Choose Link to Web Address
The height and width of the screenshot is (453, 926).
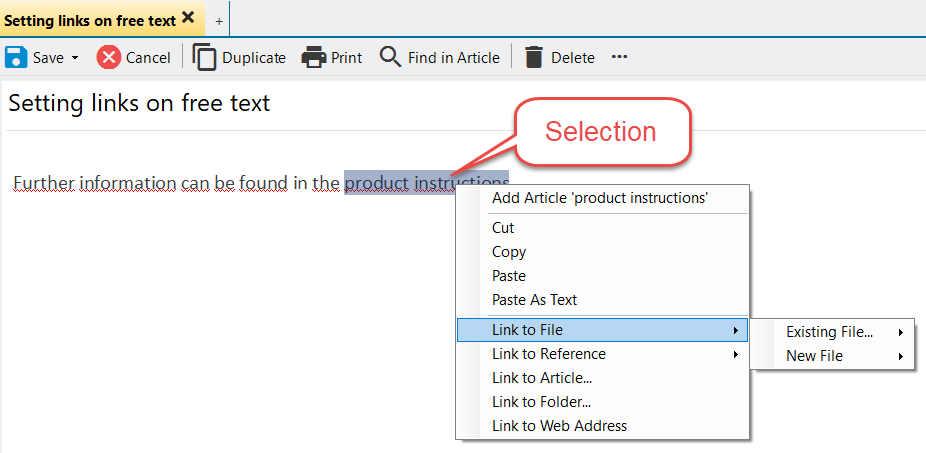click(x=559, y=426)
